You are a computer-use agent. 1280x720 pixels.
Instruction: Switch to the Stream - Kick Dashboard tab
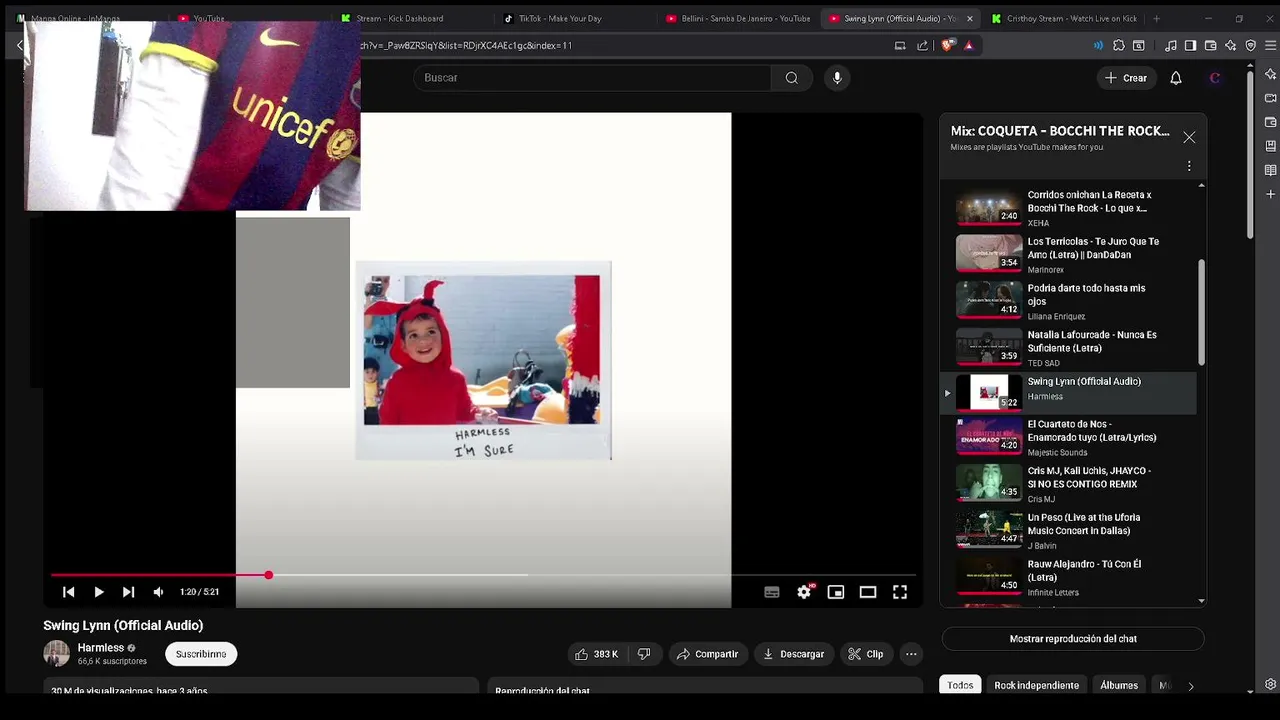point(400,18)
